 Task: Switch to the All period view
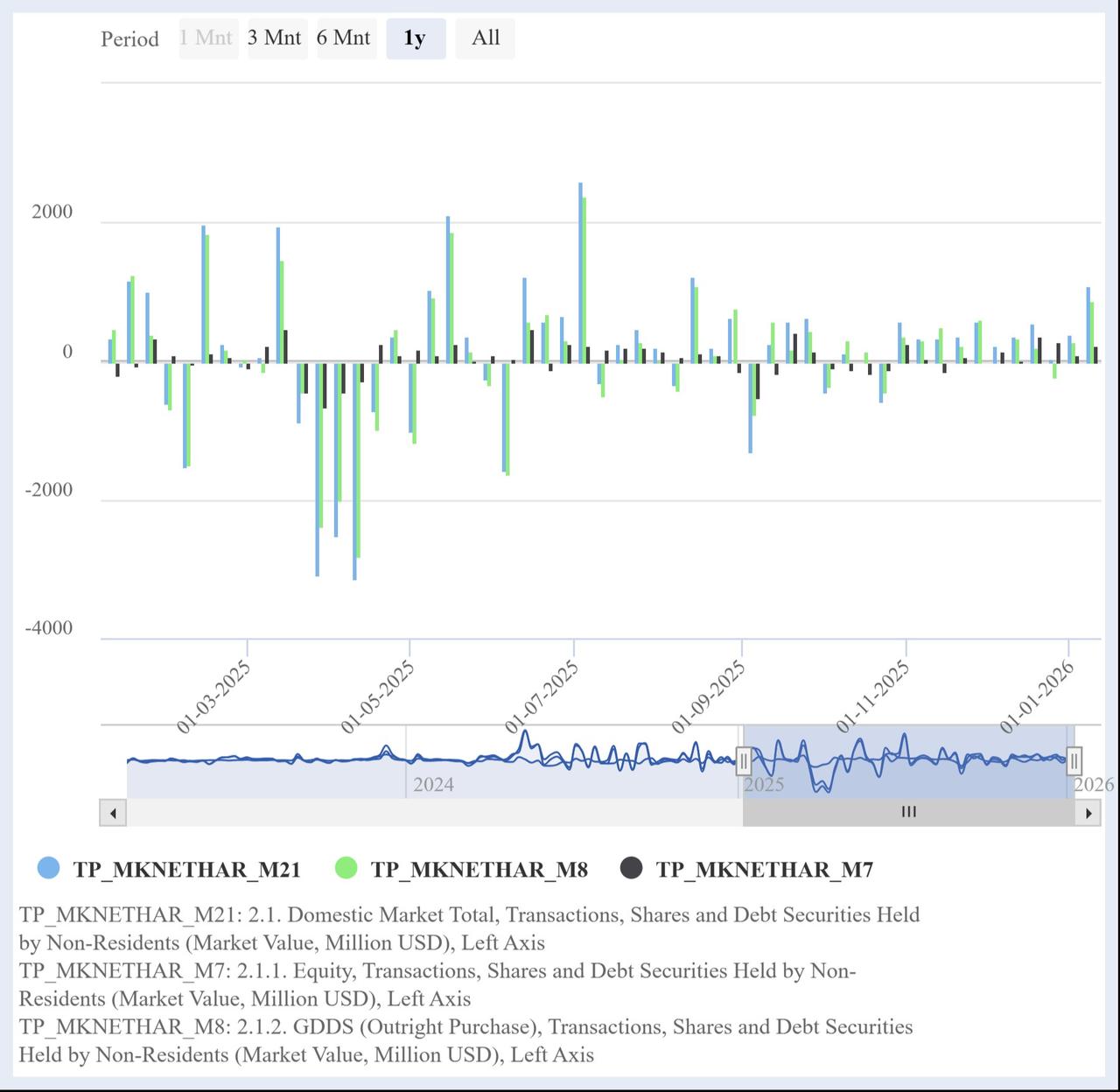(486, 38)
